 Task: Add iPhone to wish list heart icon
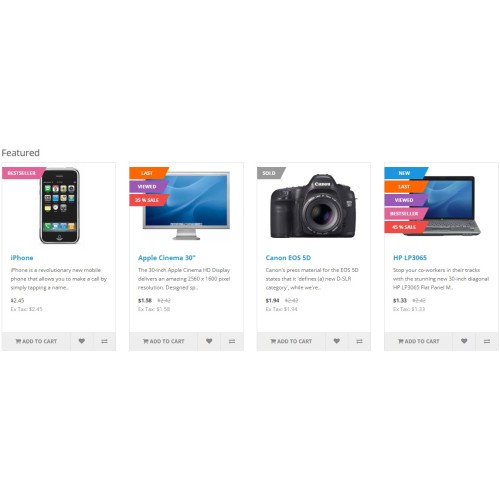tap(82, 341)
